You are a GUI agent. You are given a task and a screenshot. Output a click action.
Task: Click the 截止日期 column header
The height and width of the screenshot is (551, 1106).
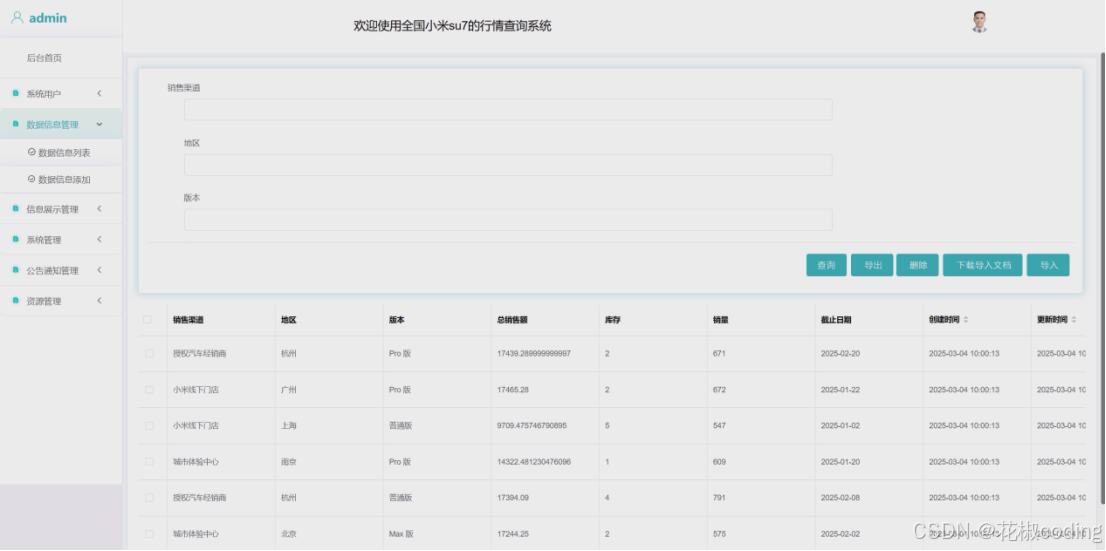pos(836,320)
